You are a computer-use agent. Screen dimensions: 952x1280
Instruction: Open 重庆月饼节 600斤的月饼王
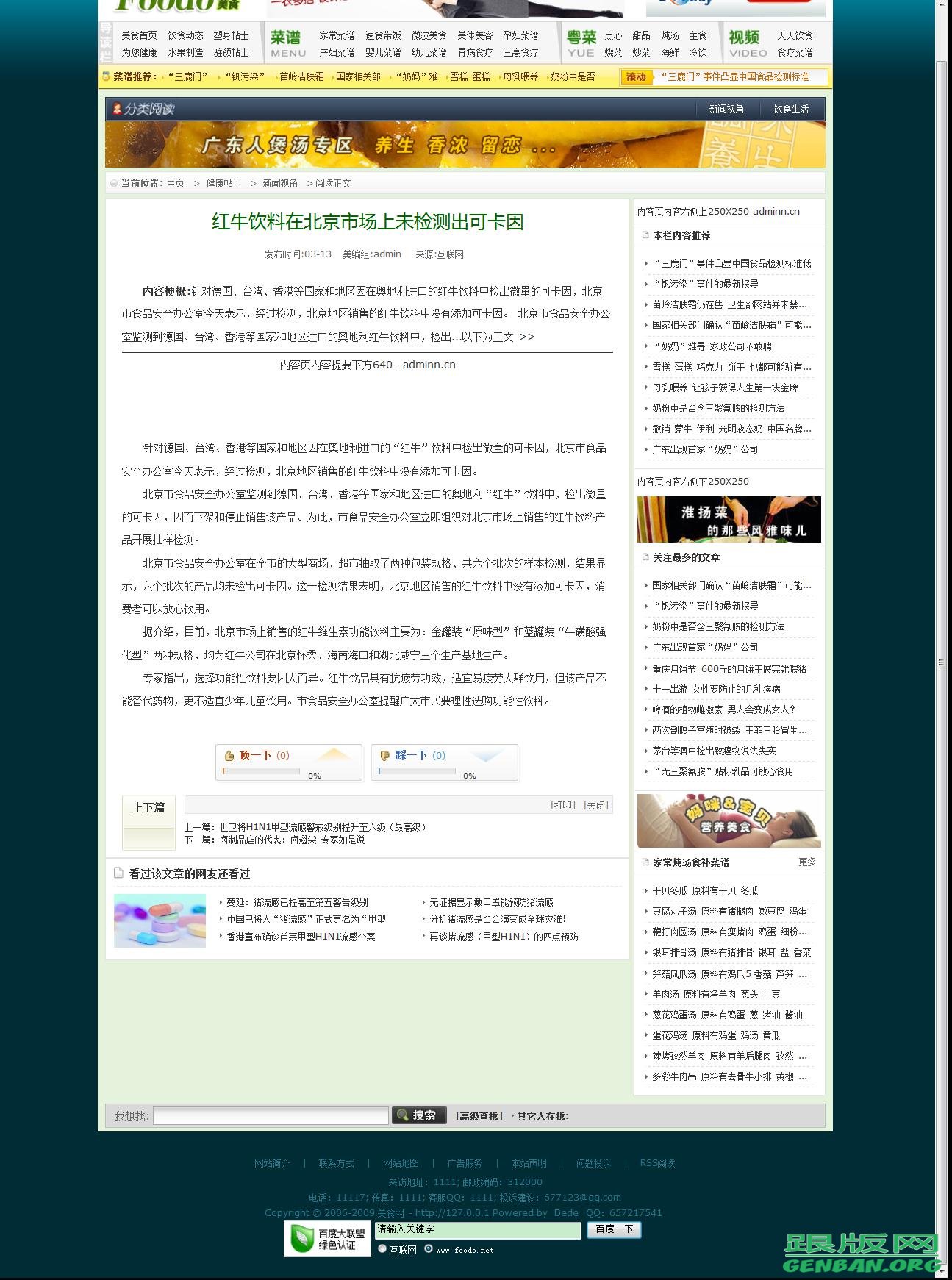[x=729, y=669]
